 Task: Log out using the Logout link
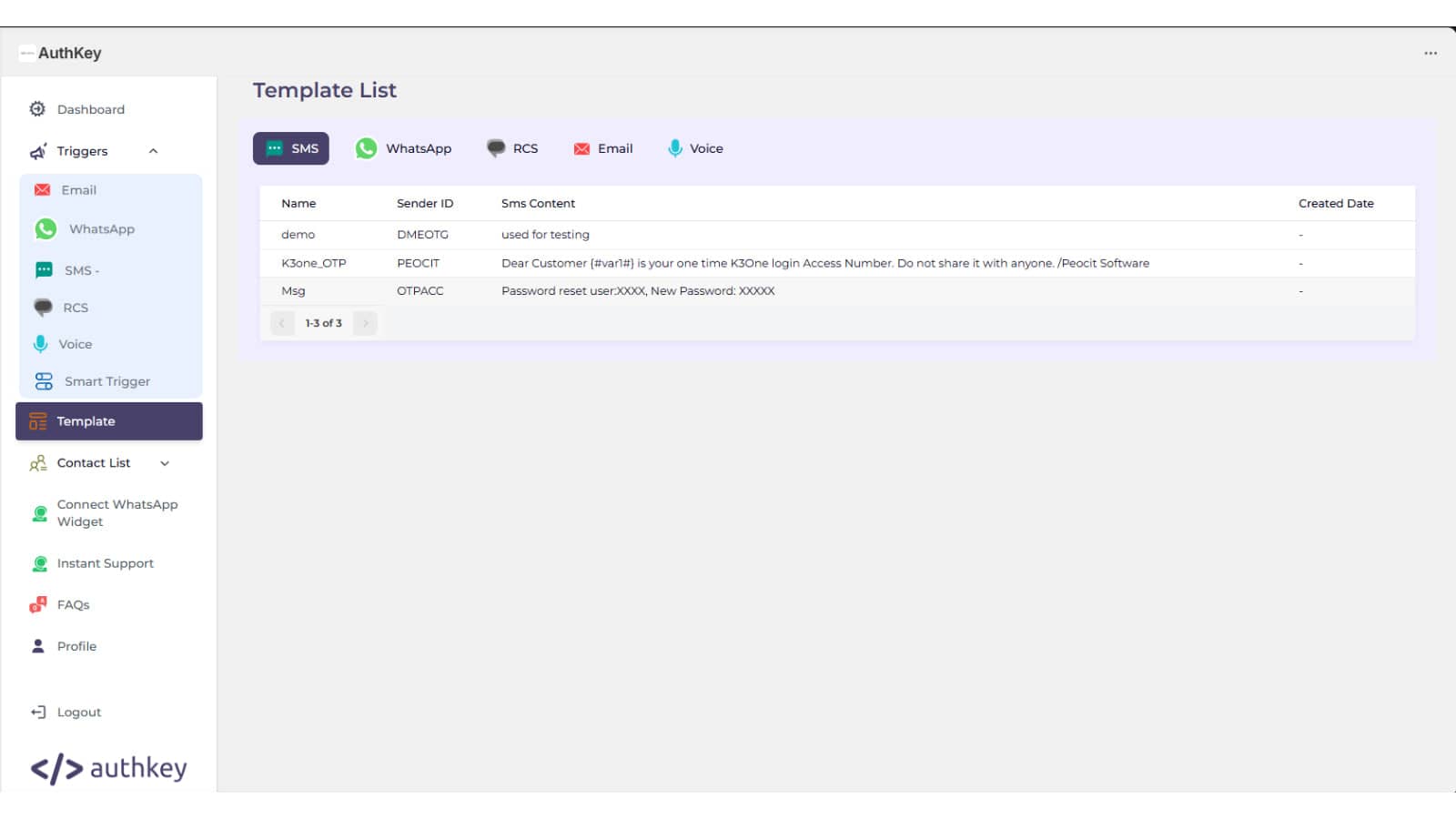[x=78, y=713]
